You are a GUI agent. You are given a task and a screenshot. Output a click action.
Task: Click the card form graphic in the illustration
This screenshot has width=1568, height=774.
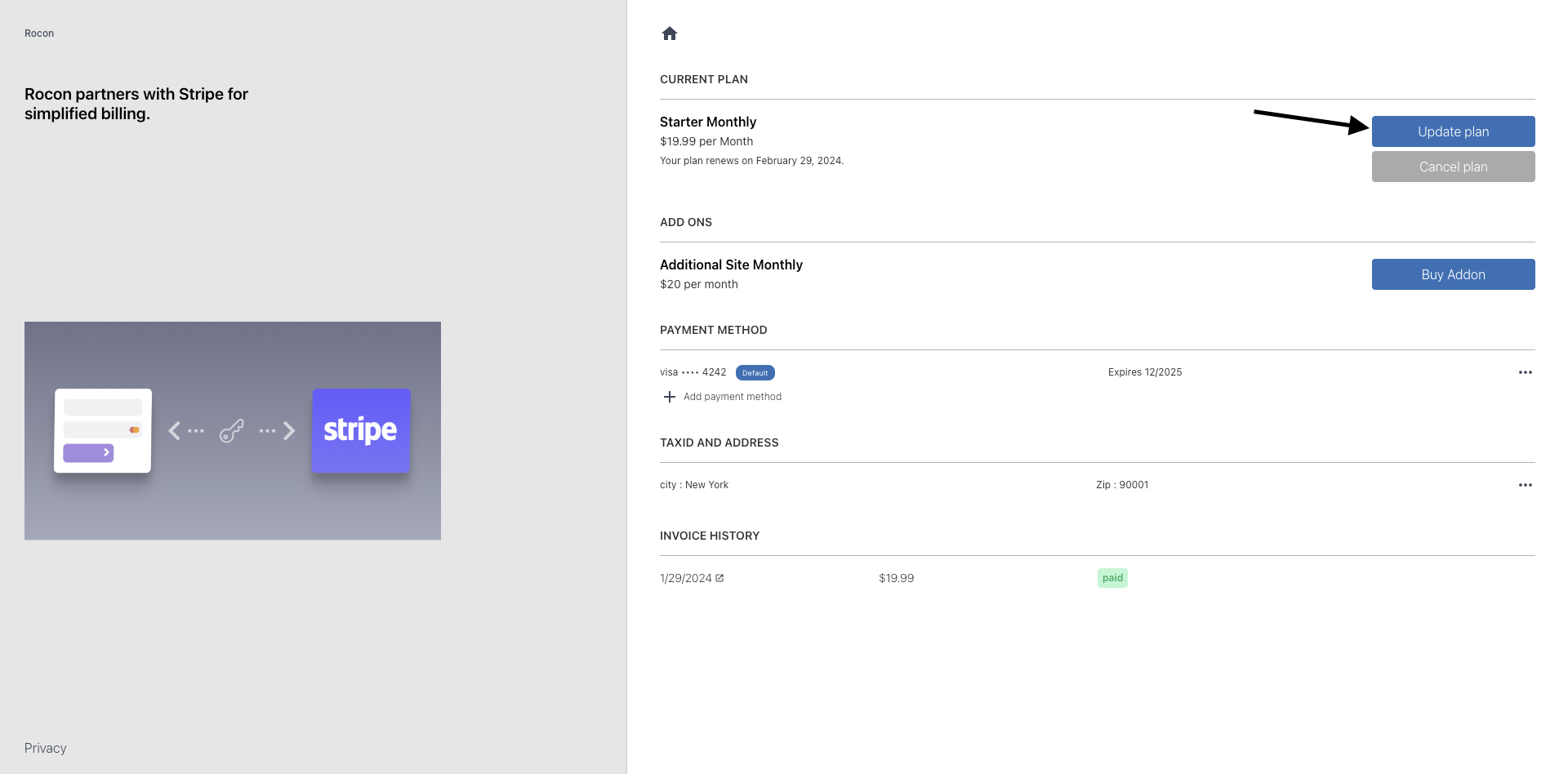103,430
